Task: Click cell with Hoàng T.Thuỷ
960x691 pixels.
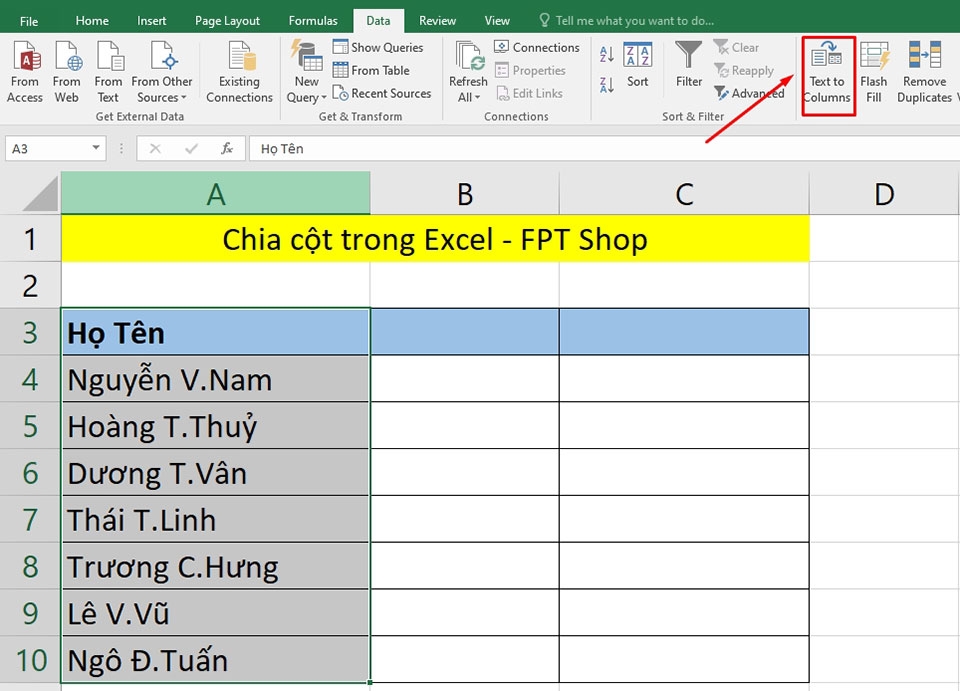Action: tap(216, 426)
